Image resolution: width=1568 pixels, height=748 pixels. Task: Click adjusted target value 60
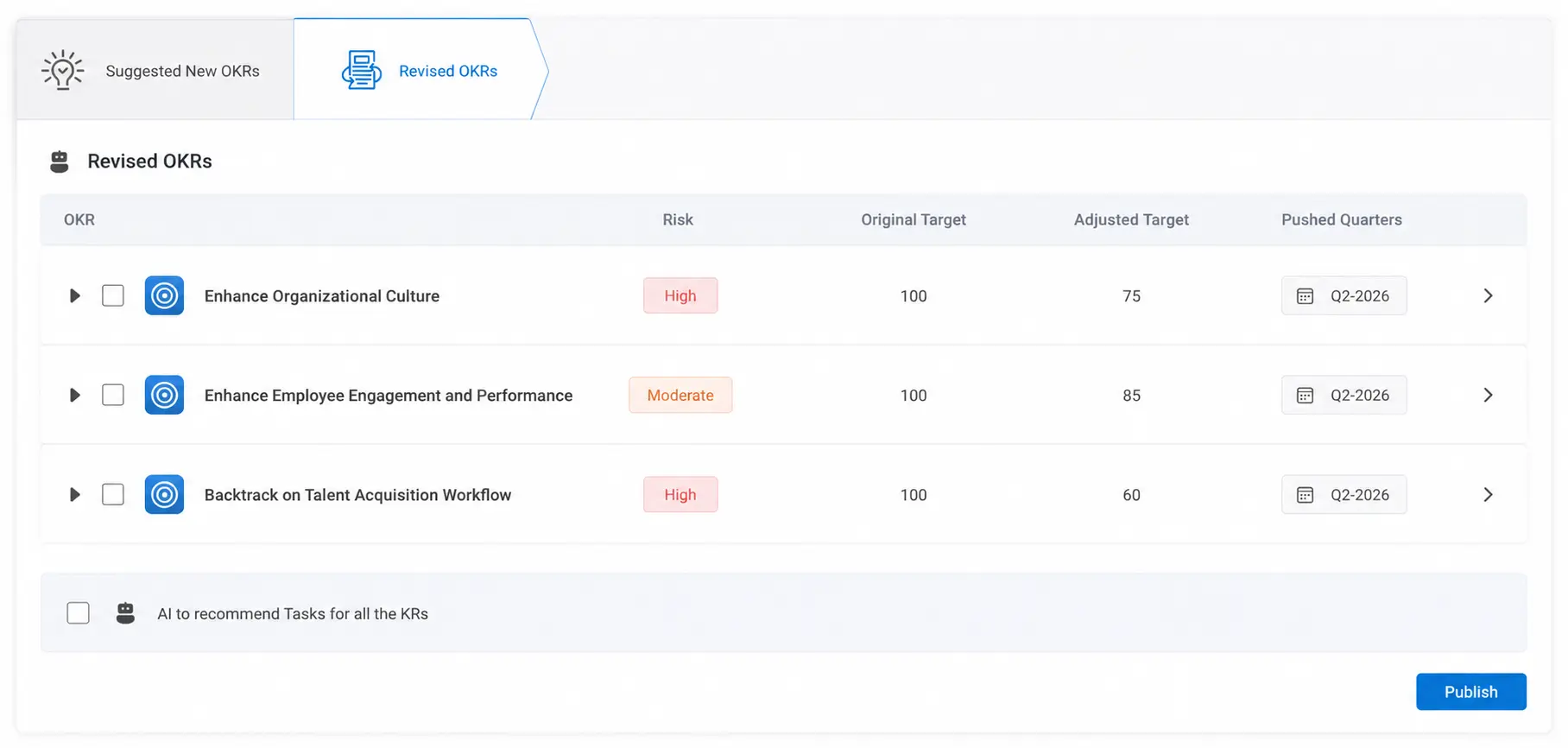click(1131, 495)
